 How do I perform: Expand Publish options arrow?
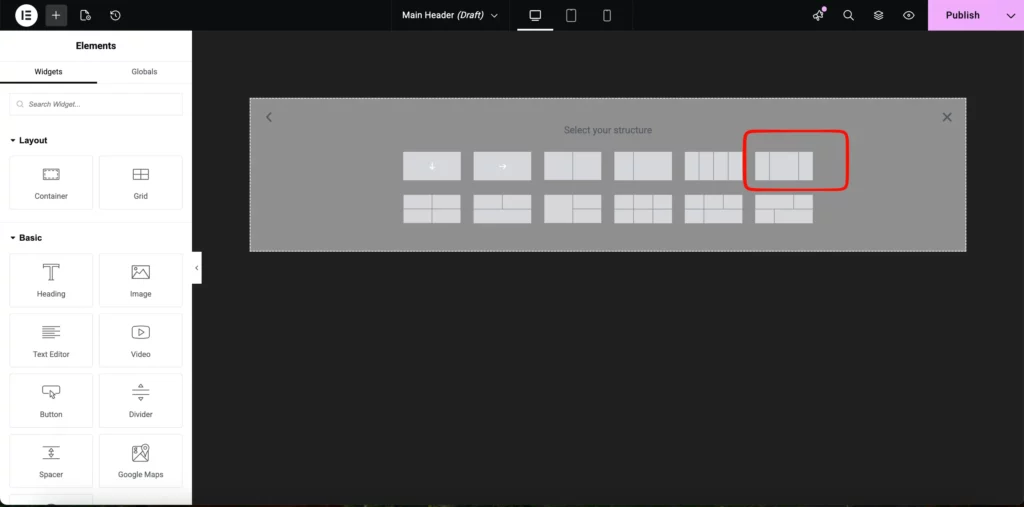point(1010,15)
